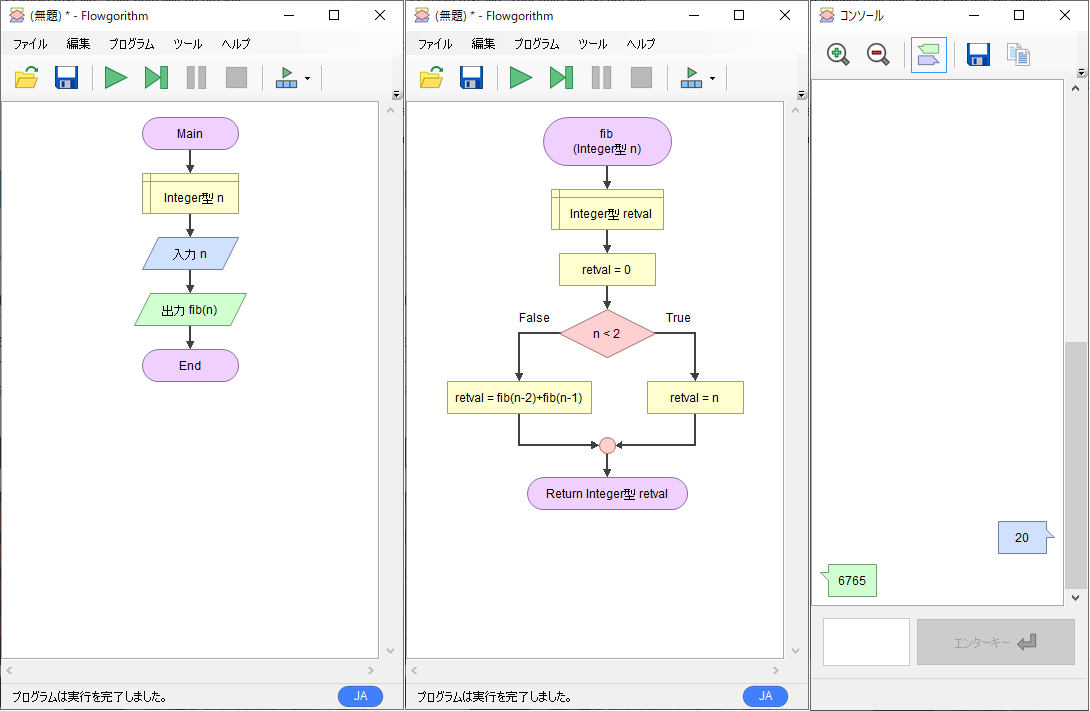Expand run speed dropdown arrow in fib window
Screen dimensions: 1090x711
pos(713,79)
